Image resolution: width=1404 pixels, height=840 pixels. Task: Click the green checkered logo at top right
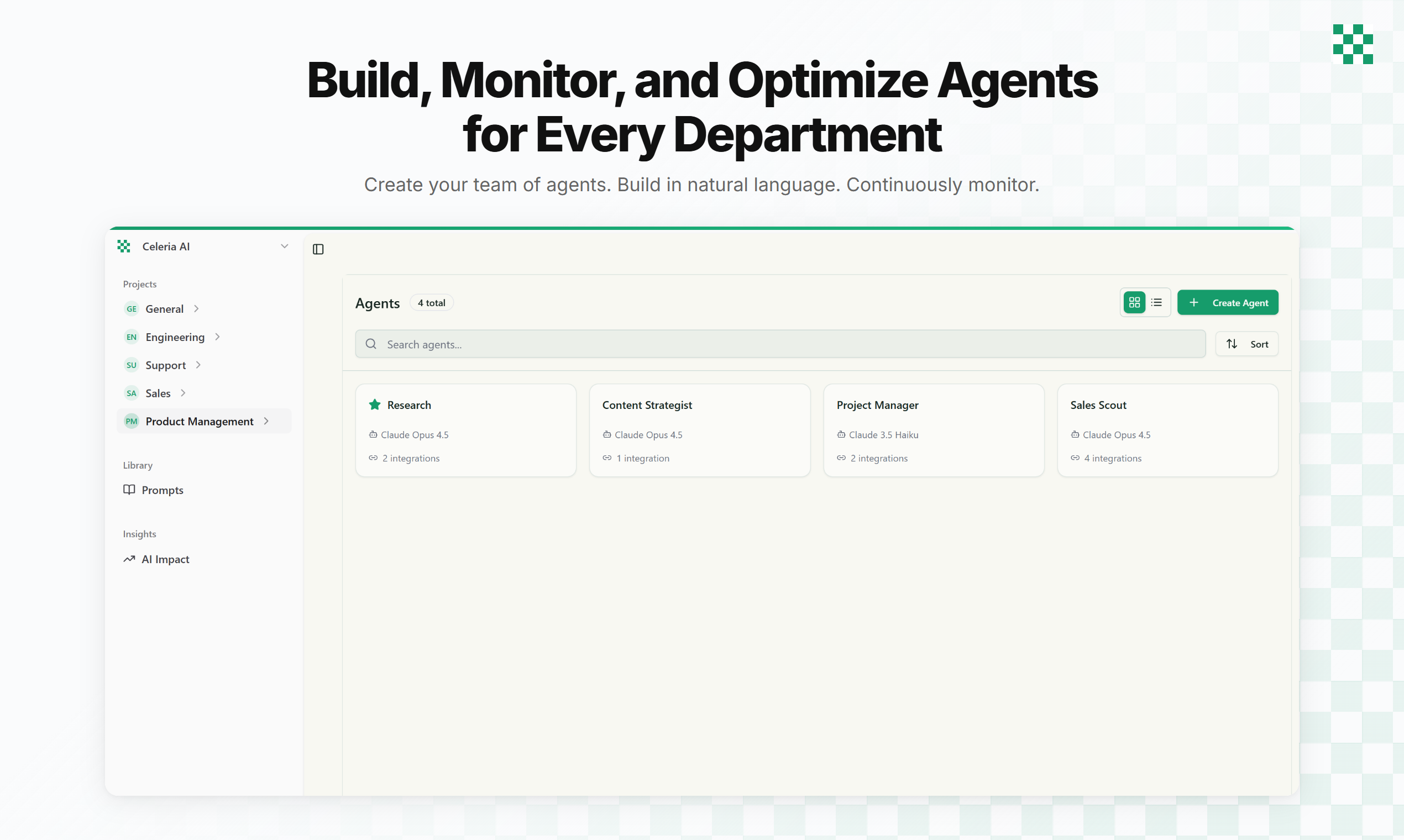click(x=1353, y=44)
